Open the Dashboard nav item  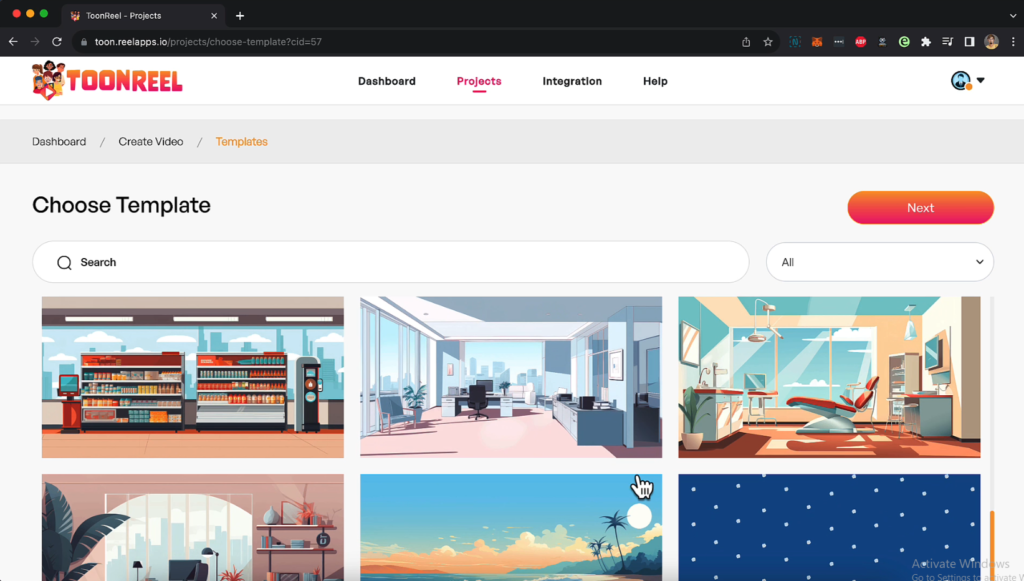(x=387, y=81)
